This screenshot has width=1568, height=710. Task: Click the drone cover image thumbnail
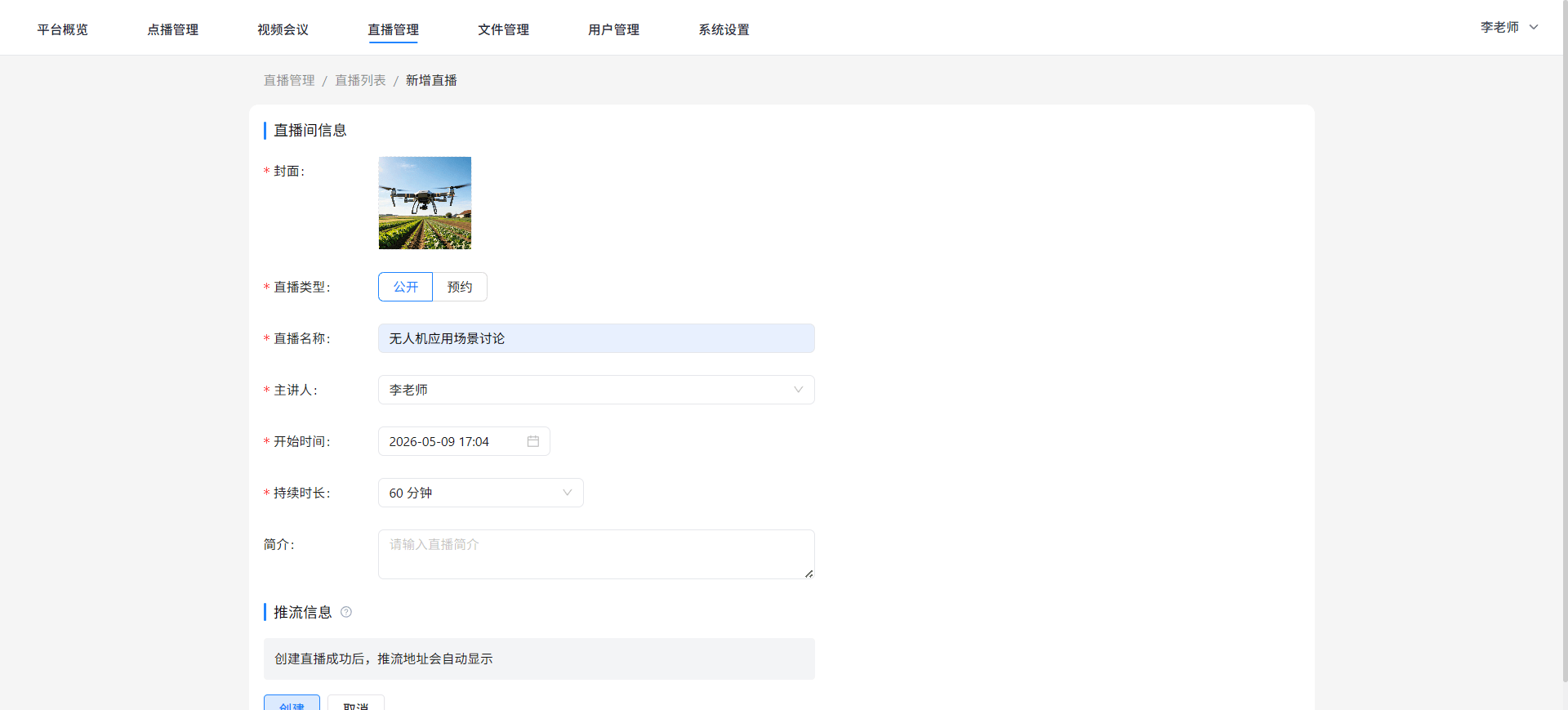click(x=425, y=203)
